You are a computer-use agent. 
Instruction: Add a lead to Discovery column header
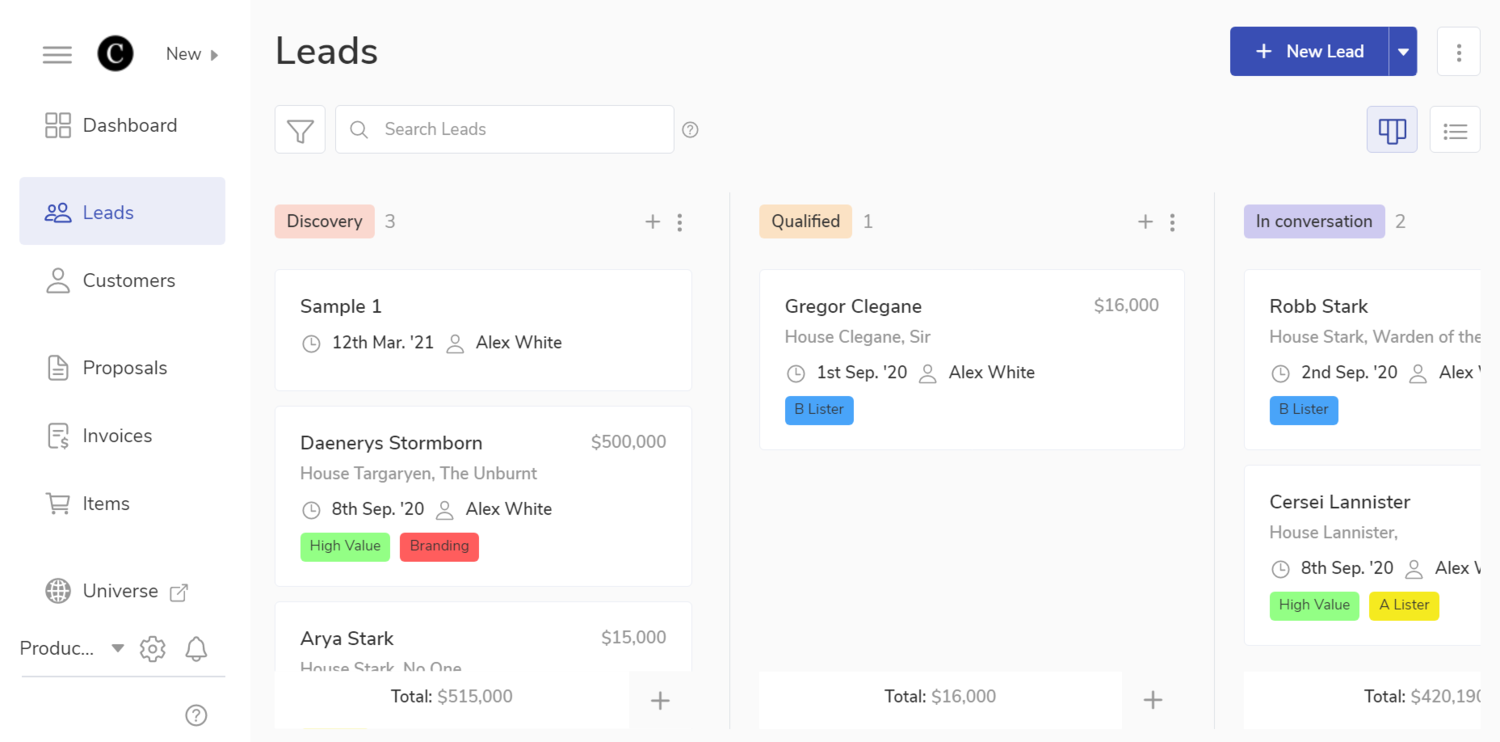[x=652, y=222]
